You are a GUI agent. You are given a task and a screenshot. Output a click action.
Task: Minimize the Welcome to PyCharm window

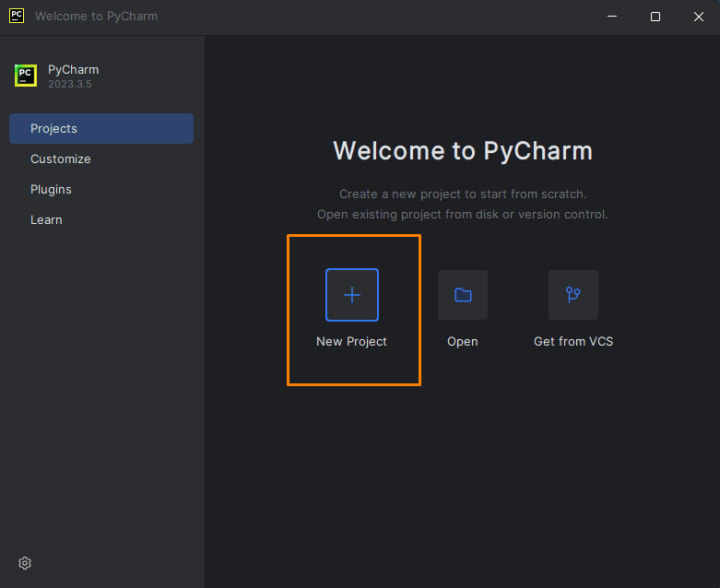612,17
